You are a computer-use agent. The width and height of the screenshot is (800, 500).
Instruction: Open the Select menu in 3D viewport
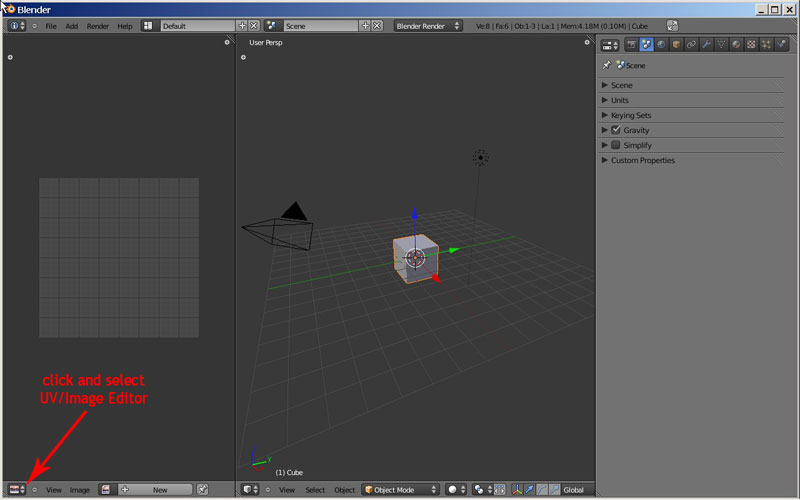coord(315,490)
